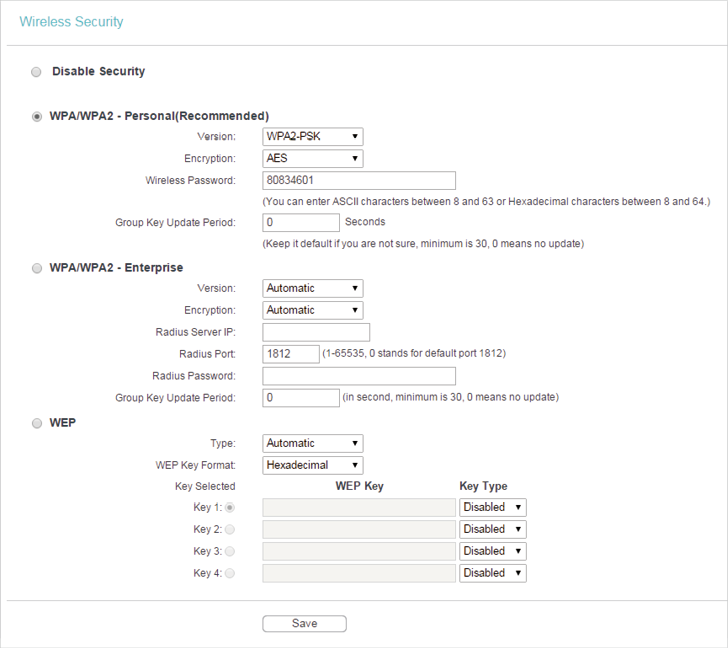Open the Personal Encryption dropdown showing AES
Image resolution: width=728 pixels, height=648 pixels.
pyautogui.click(x=312, y=158)
